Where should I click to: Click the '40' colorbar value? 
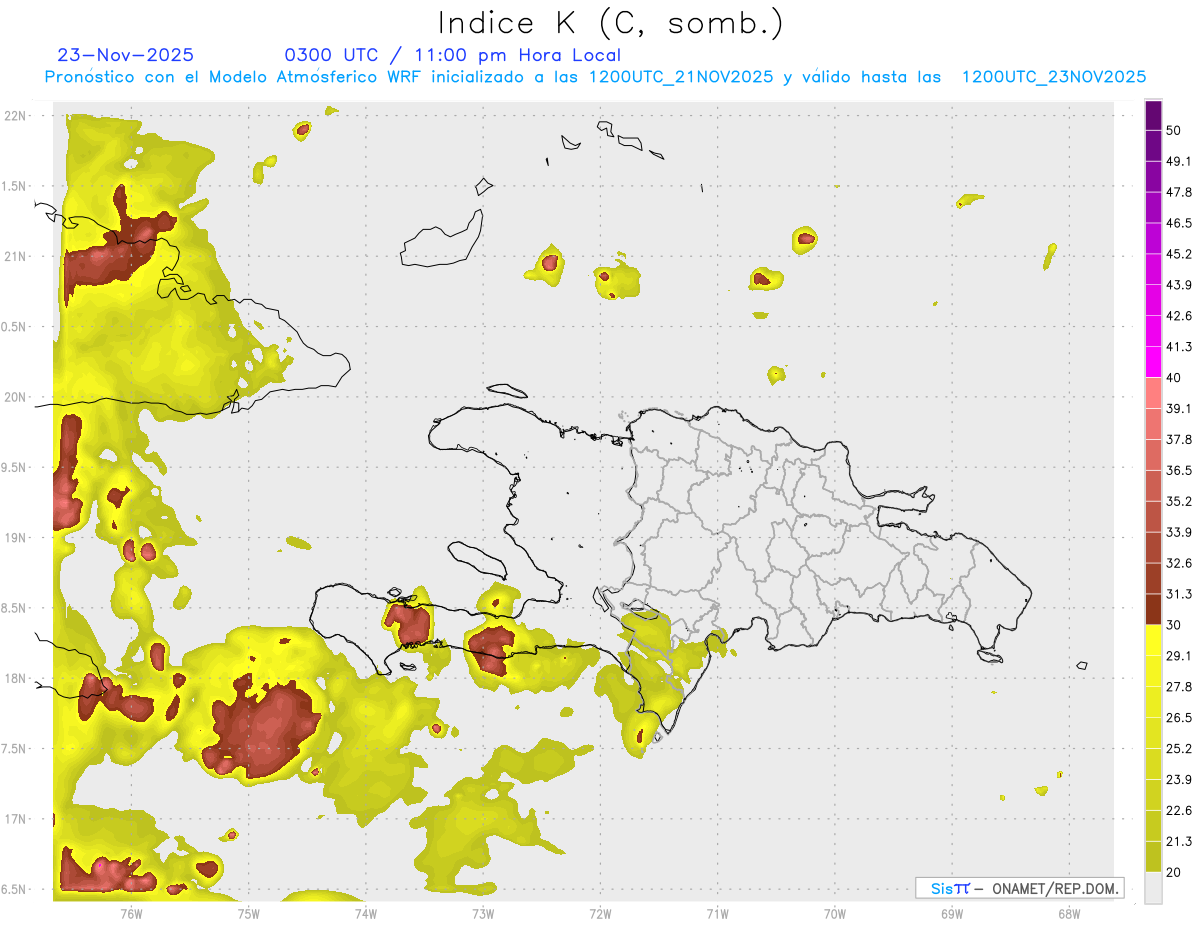[x=1174, y=378]
